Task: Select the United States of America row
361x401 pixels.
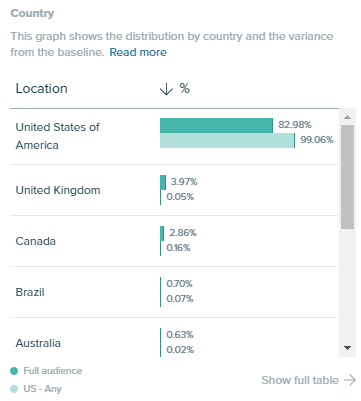Action: tap(174, 136)
